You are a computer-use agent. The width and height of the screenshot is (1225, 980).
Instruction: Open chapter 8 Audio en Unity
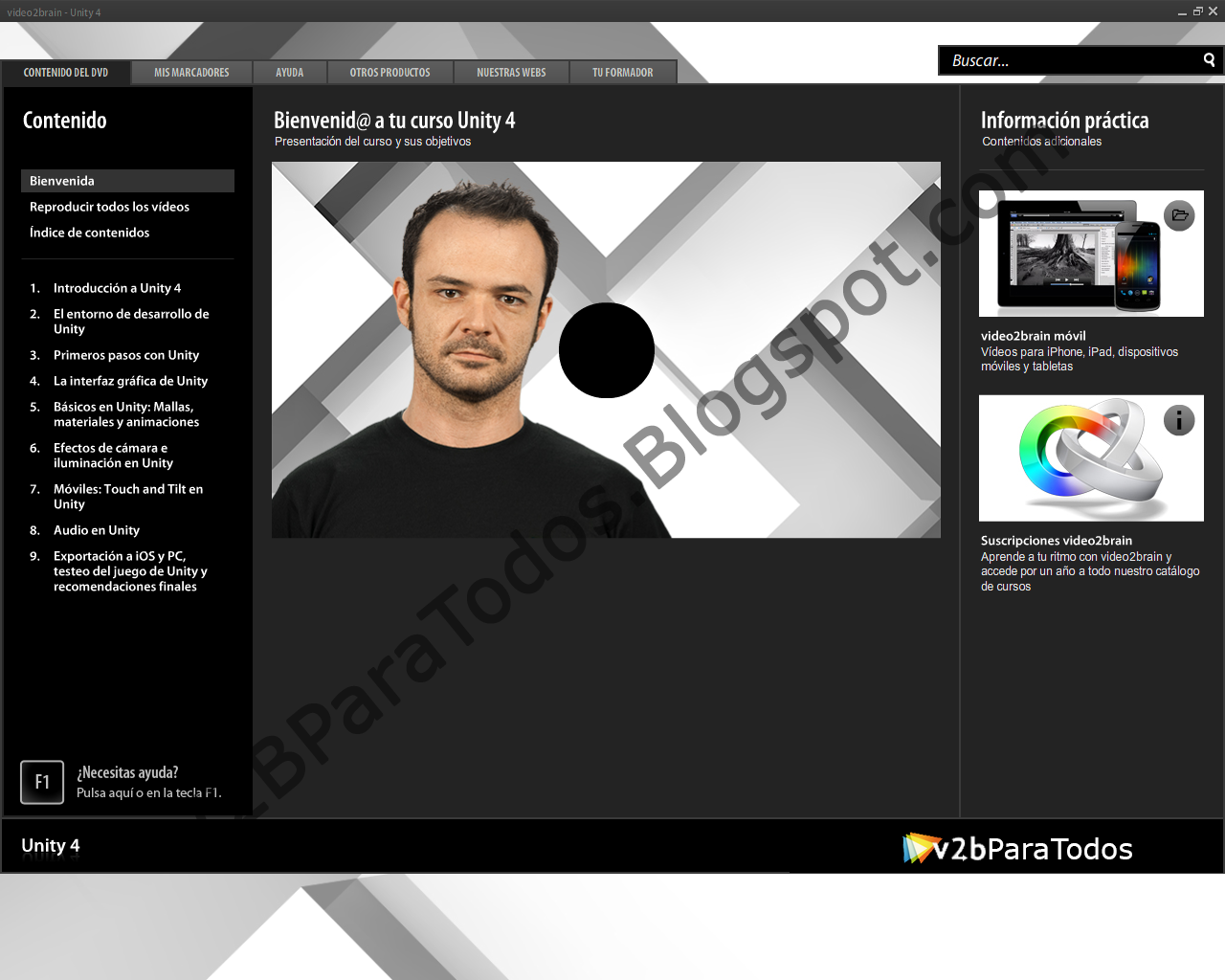pos(97,530)
